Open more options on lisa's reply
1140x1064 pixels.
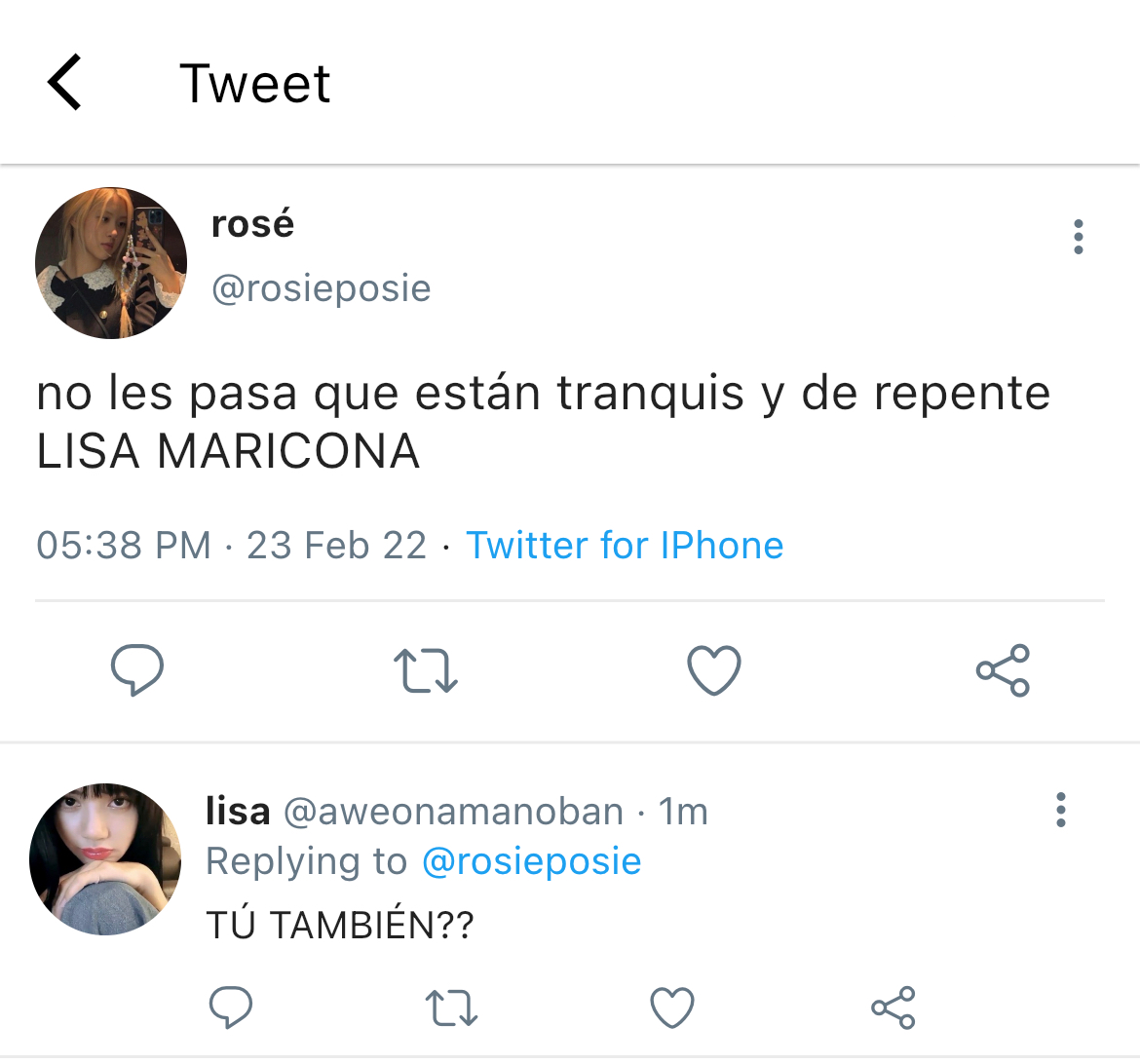pyautogui.click(x=1061, y=810)
